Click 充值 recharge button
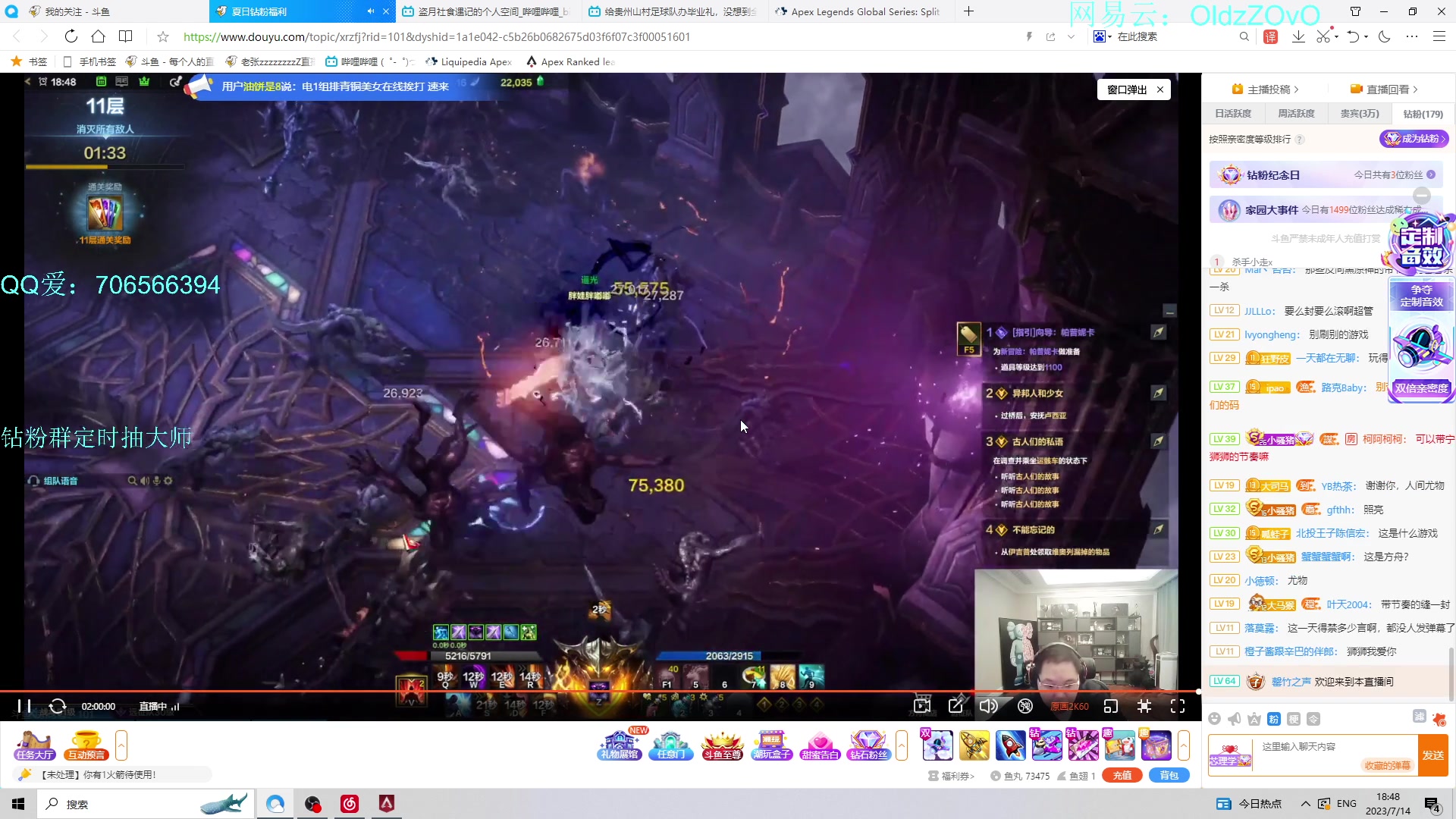 [x=1122, y=775]
